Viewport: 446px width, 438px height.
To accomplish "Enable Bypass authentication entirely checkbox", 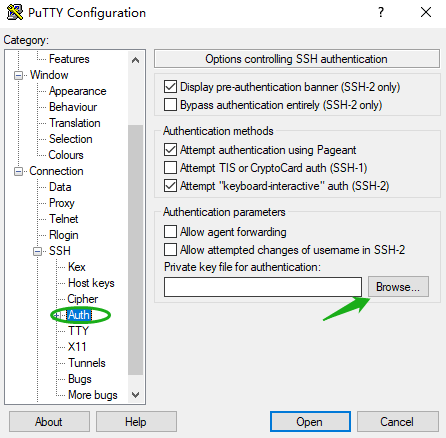I will 170,105.
